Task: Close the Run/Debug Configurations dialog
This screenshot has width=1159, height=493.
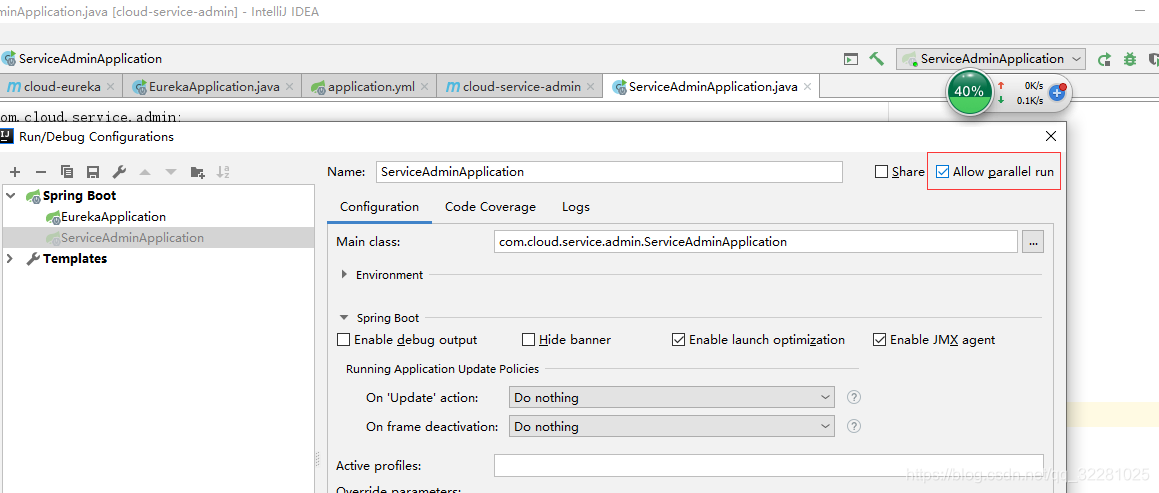Action: click(1050, 136)
